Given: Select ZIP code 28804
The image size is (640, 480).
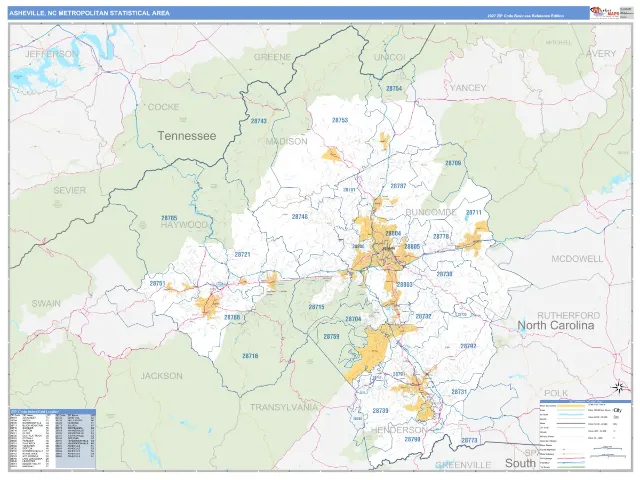Looking at the screenshot, I should [x=393, y=233].
